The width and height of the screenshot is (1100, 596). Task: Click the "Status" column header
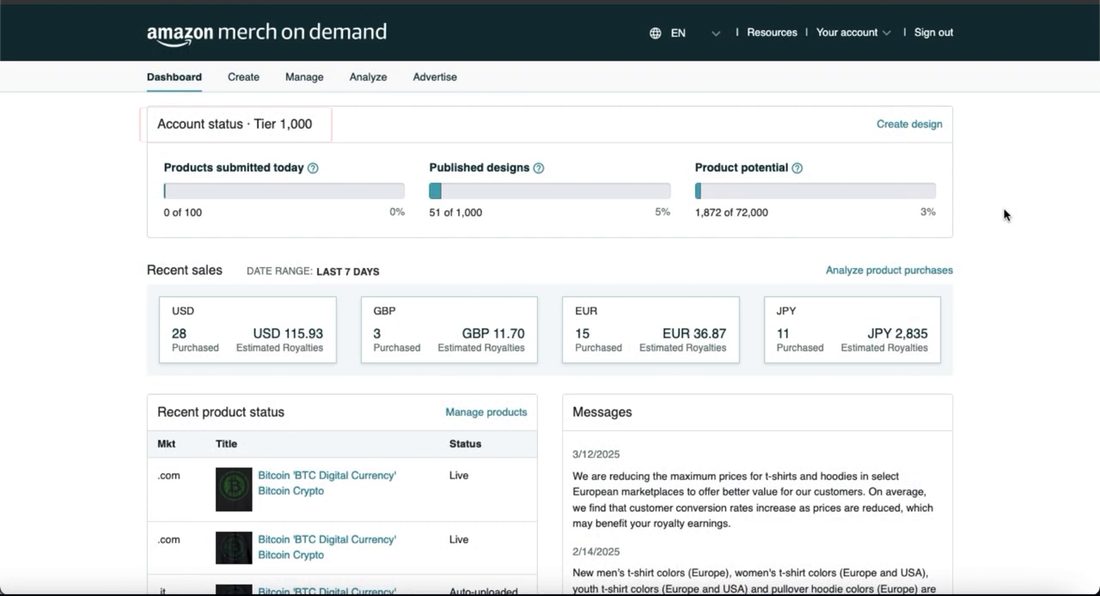click(465, 444)
